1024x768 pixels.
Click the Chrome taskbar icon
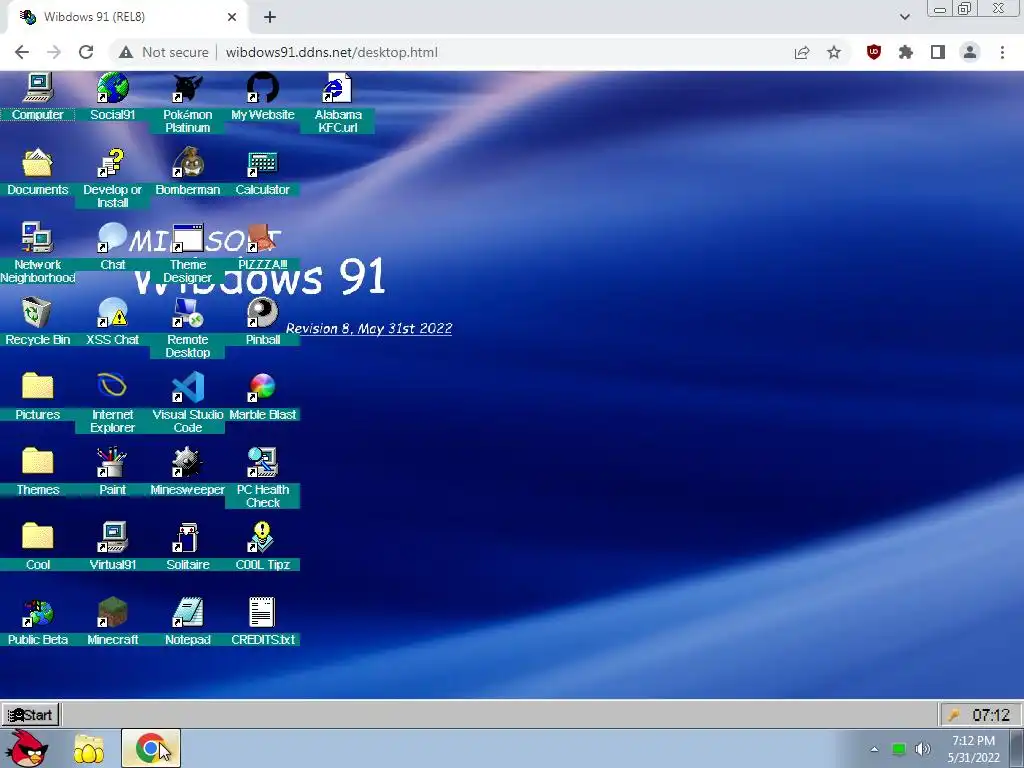pyautogui.click(x=151, y=748)
